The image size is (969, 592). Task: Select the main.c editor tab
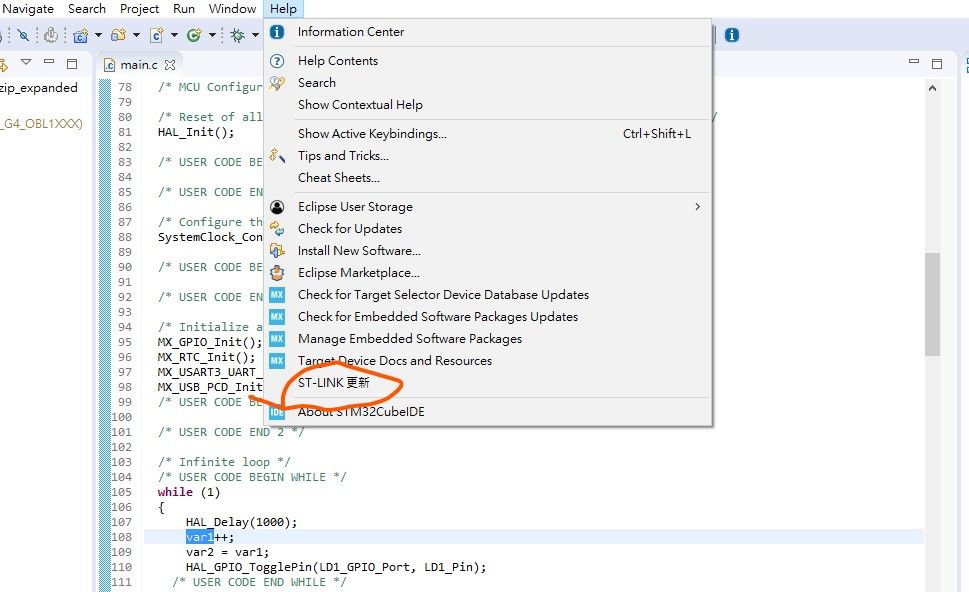[x=138, y=65]
